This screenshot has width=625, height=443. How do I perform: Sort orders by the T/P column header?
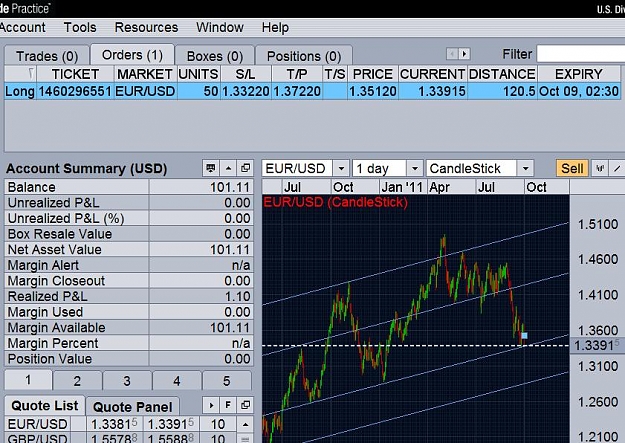297,74
